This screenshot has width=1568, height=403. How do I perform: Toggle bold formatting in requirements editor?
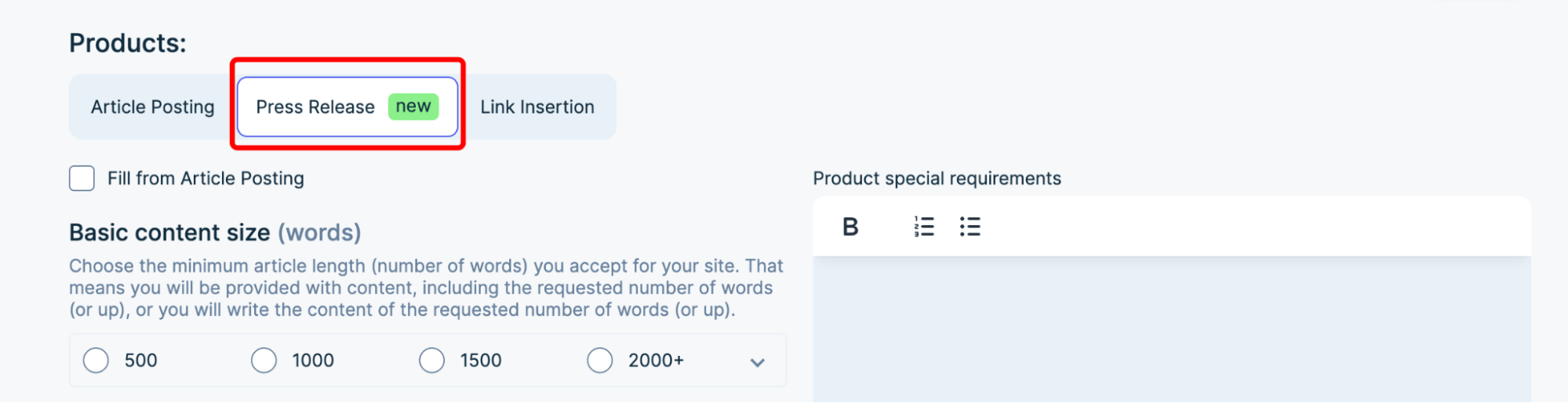(x=850, y=227)
